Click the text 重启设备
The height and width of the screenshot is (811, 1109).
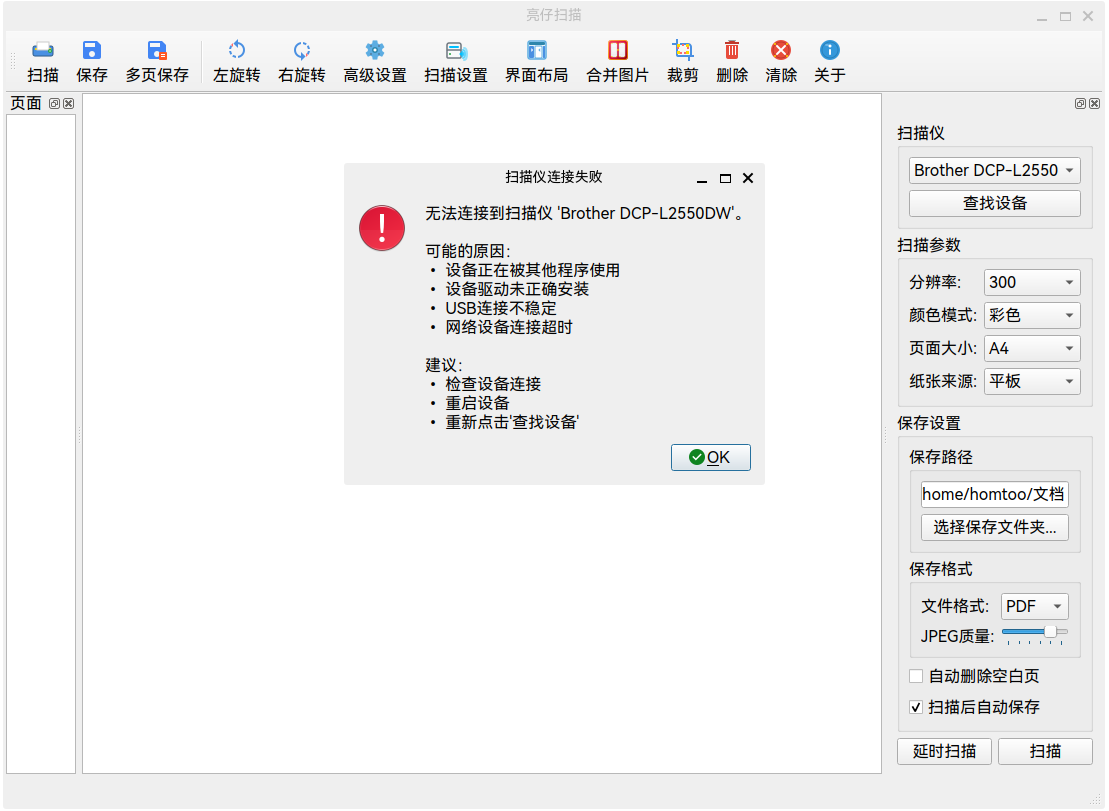477,403
